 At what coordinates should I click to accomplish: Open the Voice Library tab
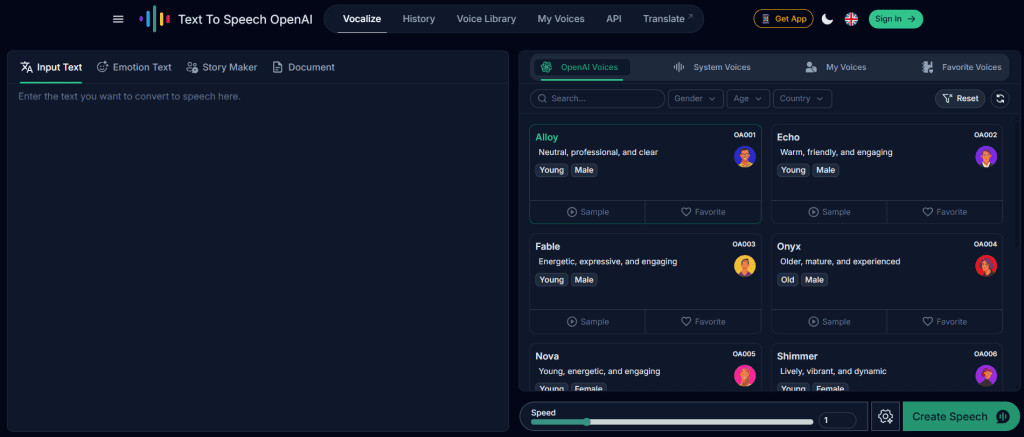(486, 19)
